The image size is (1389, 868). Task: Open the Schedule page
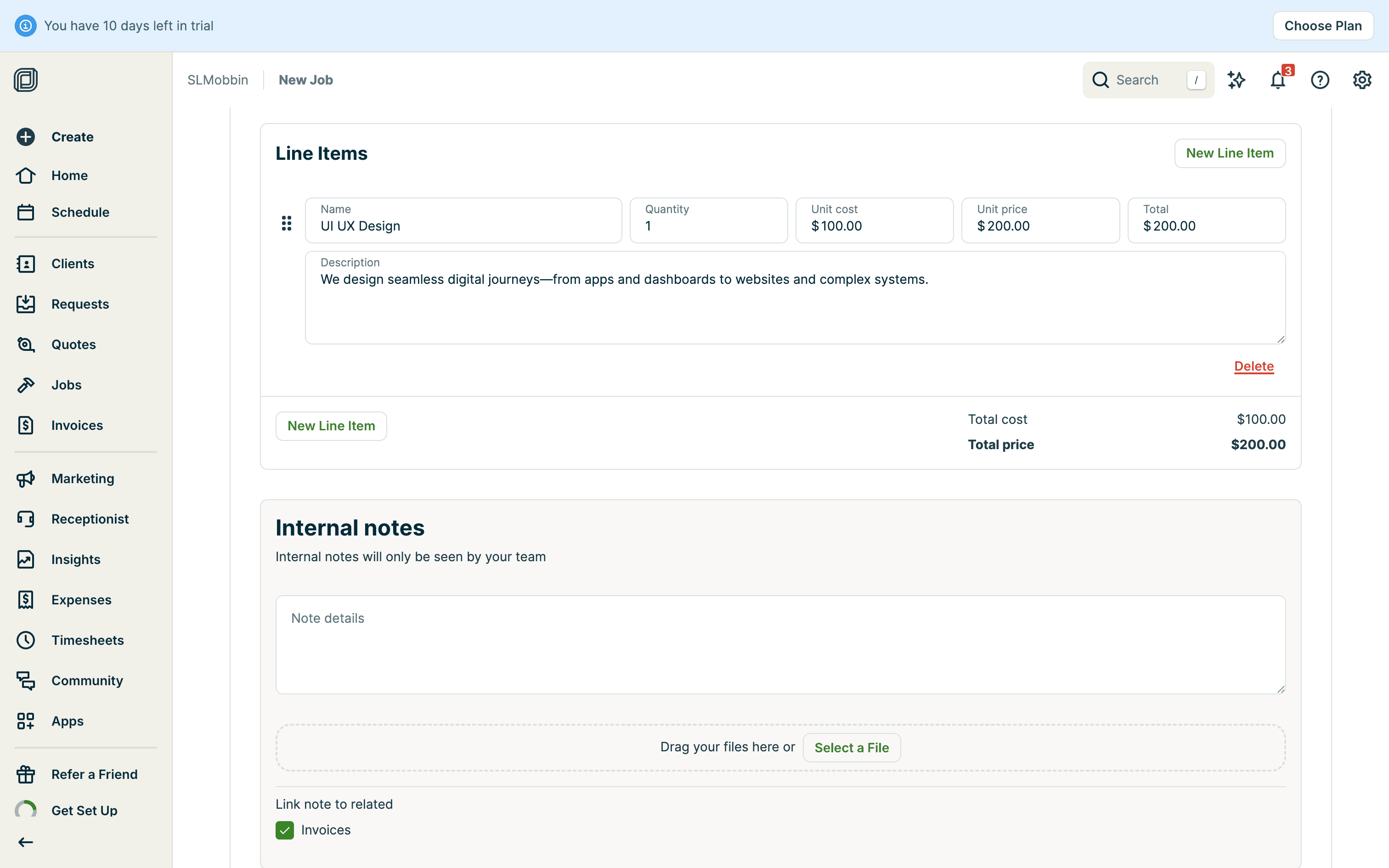pyautogui.click(x=80, y=212)
